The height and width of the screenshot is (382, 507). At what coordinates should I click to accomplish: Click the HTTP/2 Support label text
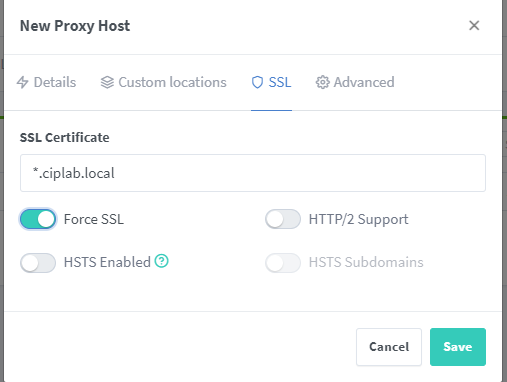[x=358, y=219]
